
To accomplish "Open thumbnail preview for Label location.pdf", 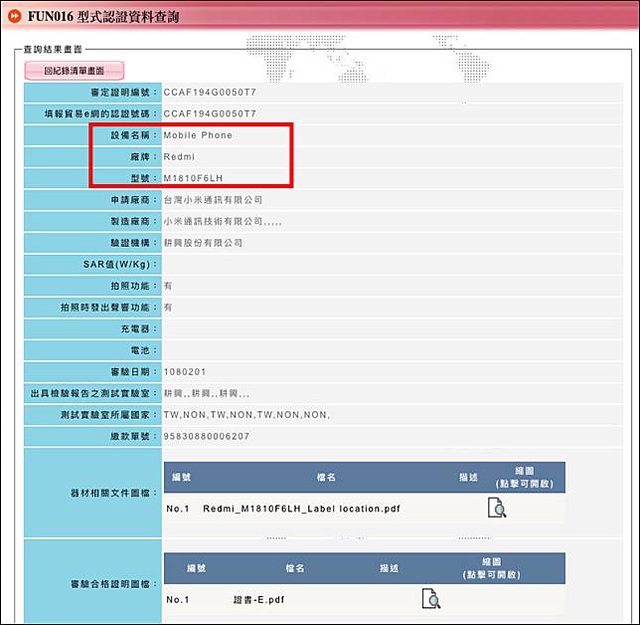I will [496, 508].
